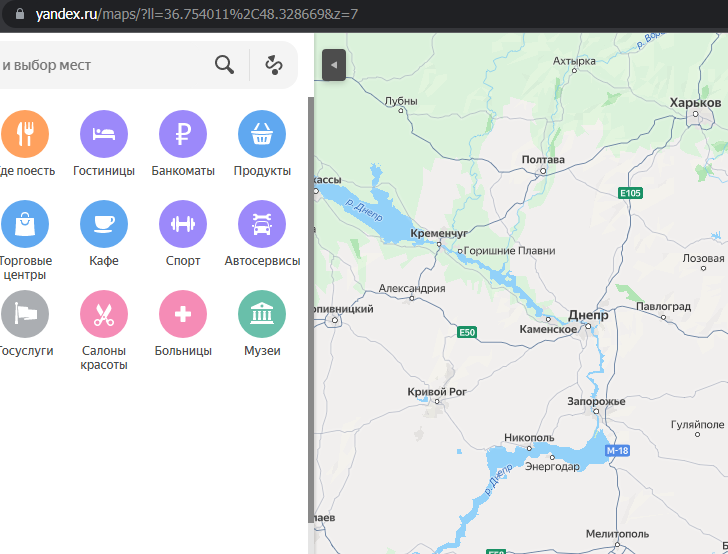Click the Александрия city label
Screen dimensions: 728x554
[412, 288]
